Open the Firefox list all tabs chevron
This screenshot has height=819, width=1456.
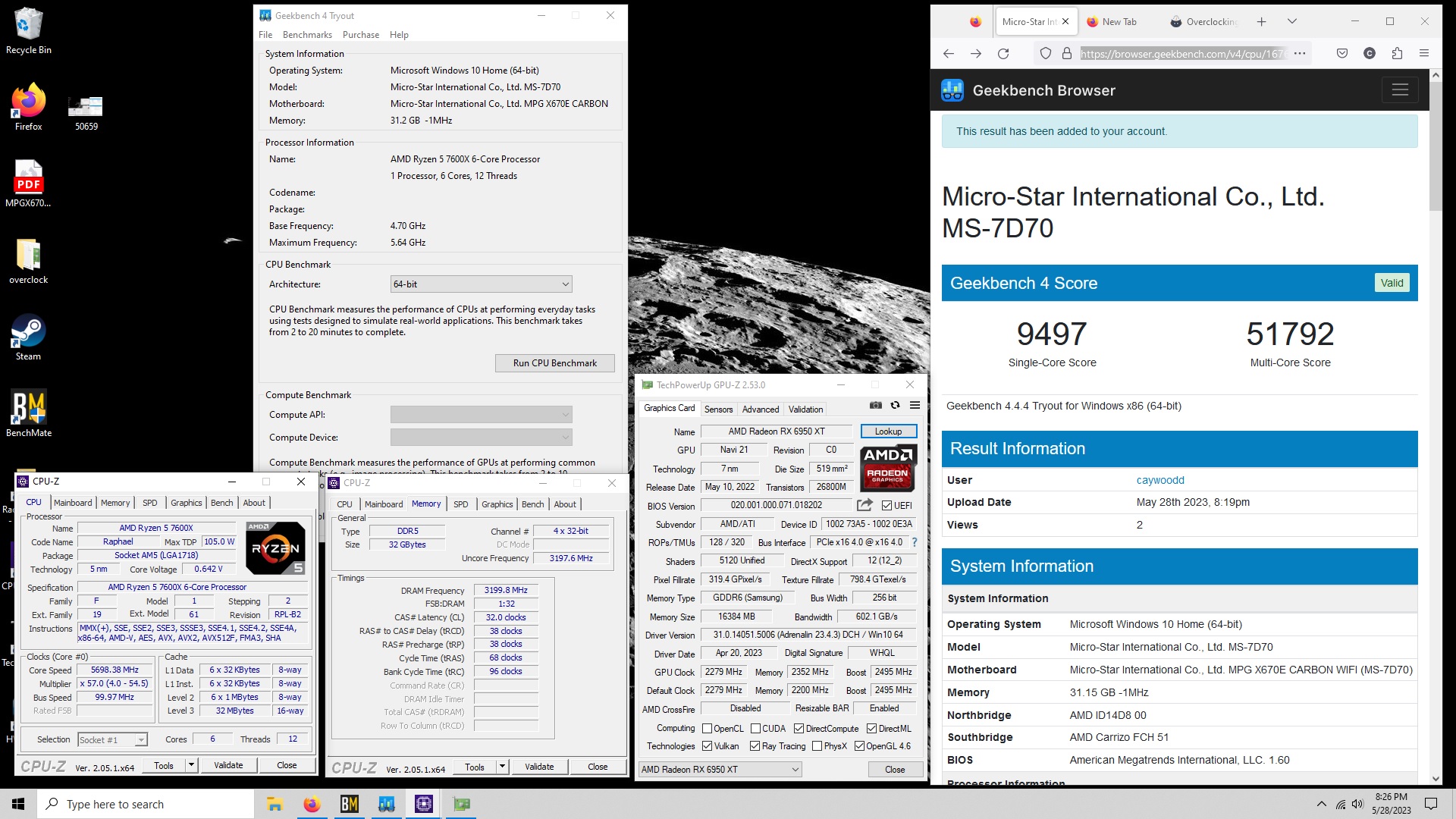point(1291,21)
